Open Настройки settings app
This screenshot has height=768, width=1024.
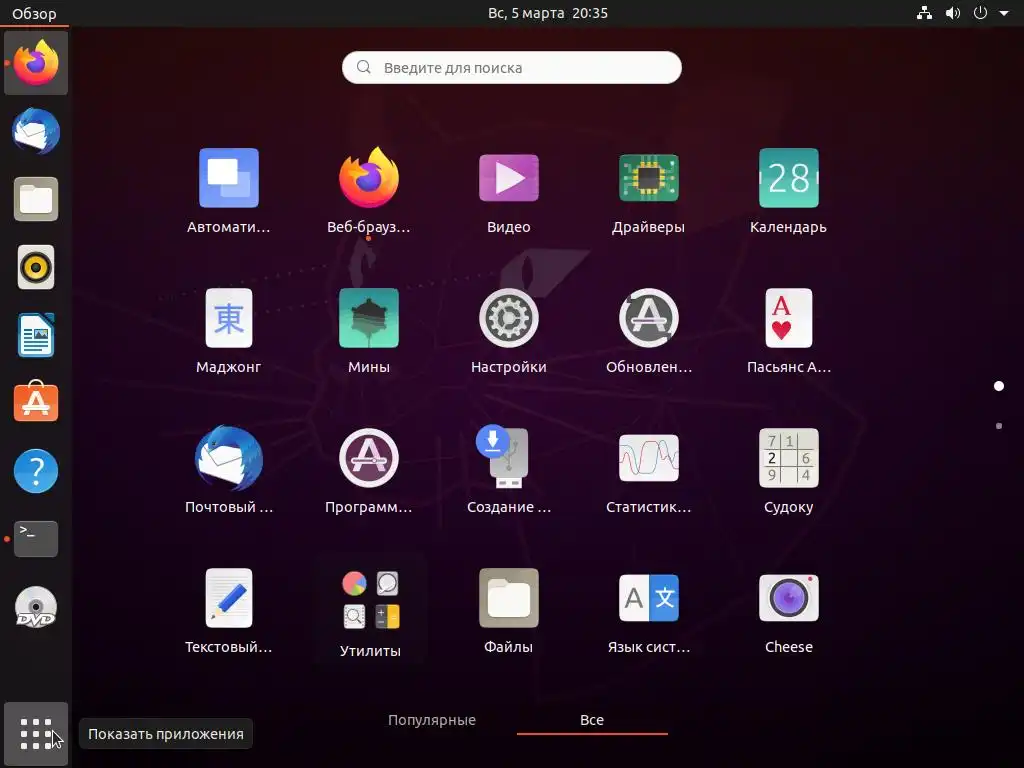(x=509, y=331)
